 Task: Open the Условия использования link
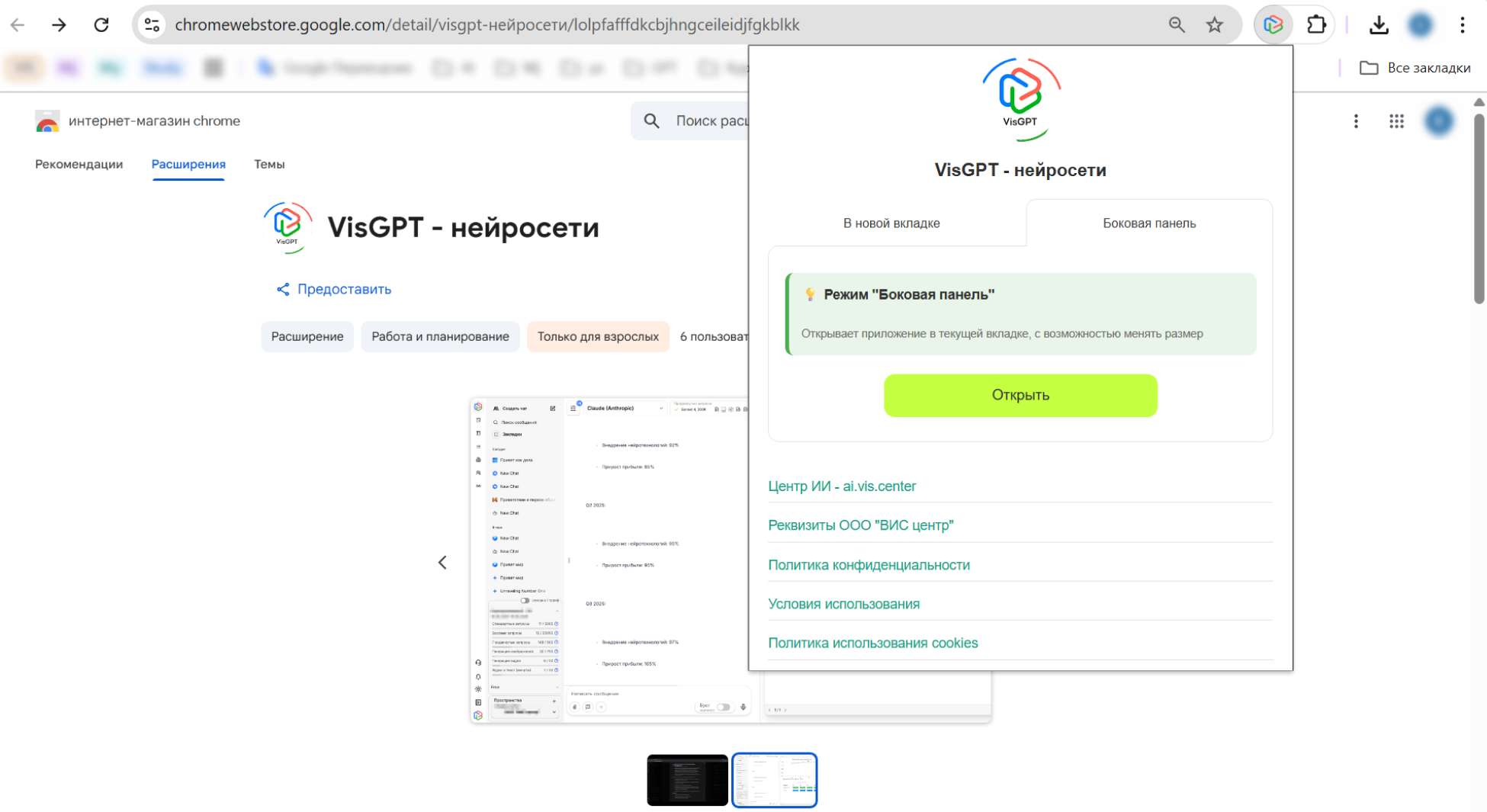[x=843, y=604]
